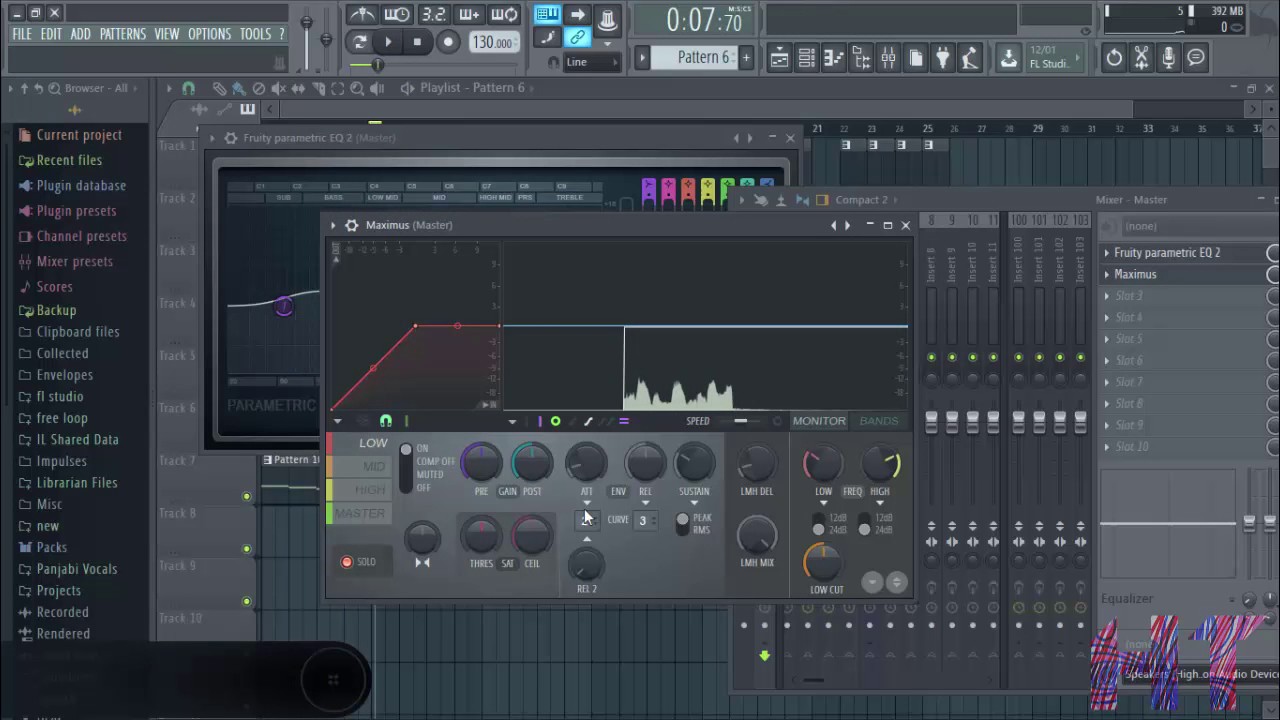The width and height of the screenshot is (1280, 720).
Task: Click the Undo history icon in the top toolbar
Action: (1114, 58)
